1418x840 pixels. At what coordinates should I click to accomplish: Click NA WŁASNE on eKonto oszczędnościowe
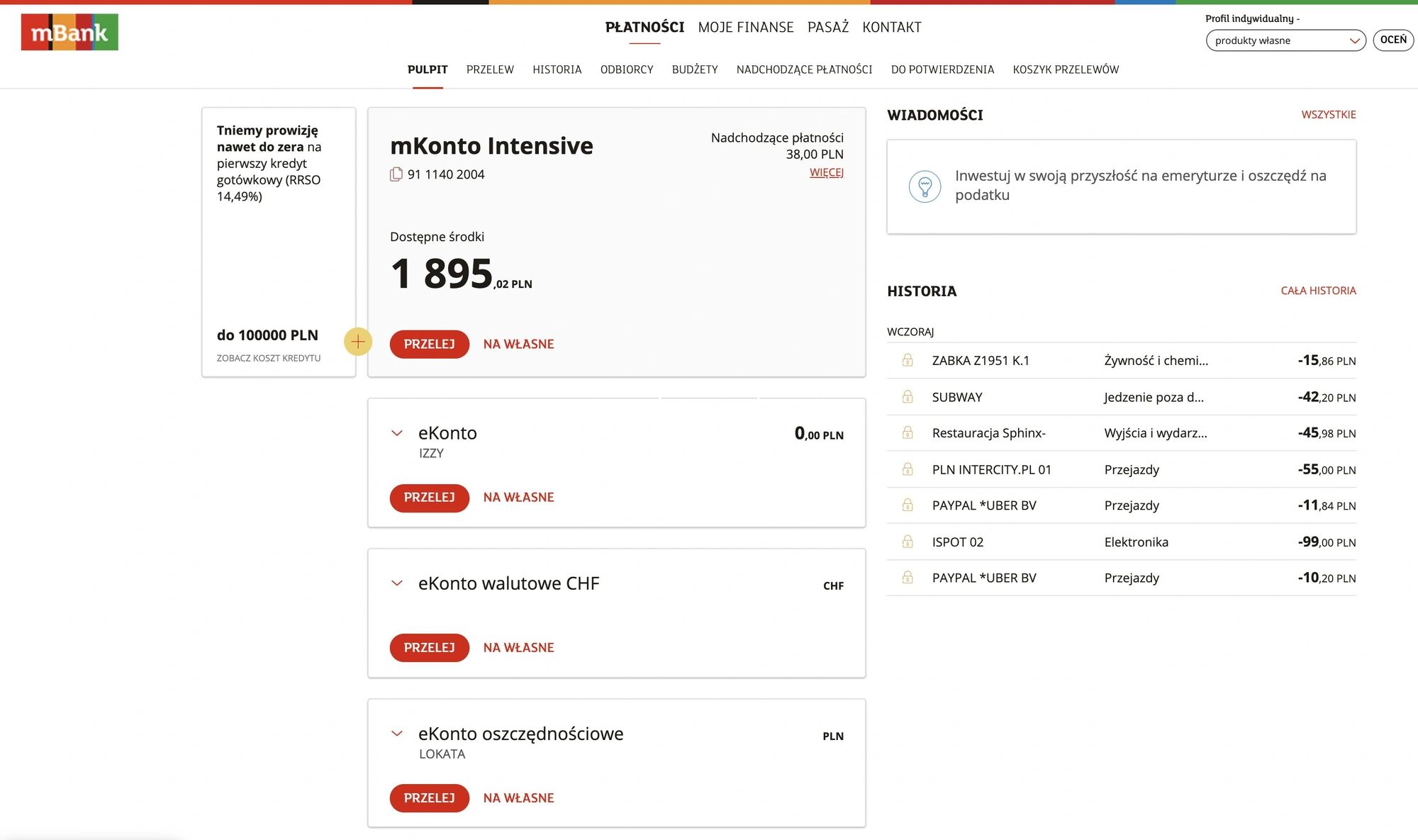click(x=519, y=798)
